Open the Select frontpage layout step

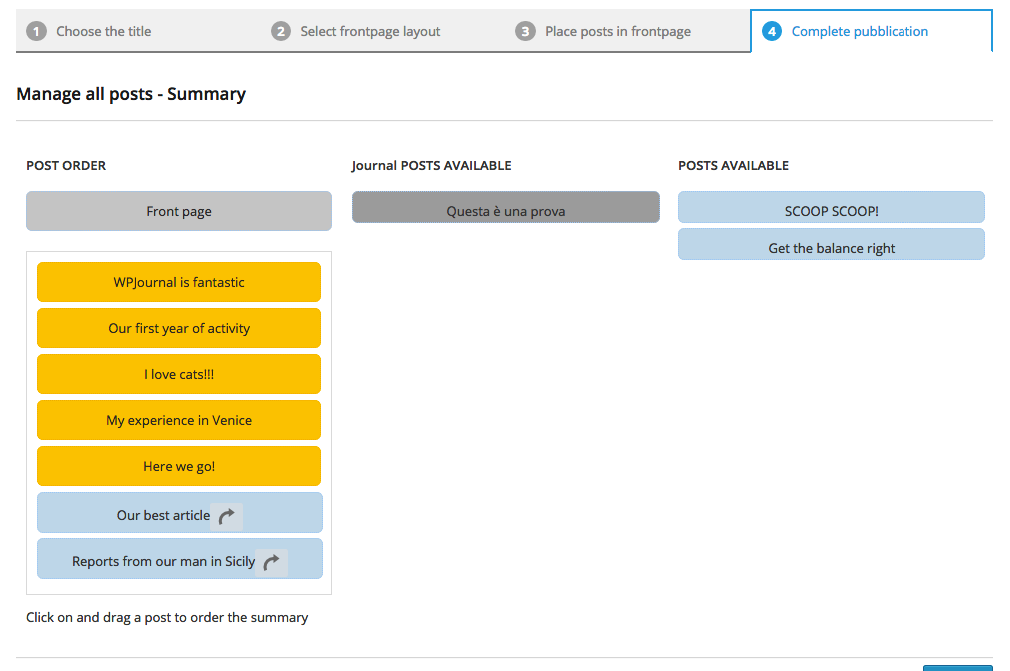pyautogui.click(x=370, y=31)
